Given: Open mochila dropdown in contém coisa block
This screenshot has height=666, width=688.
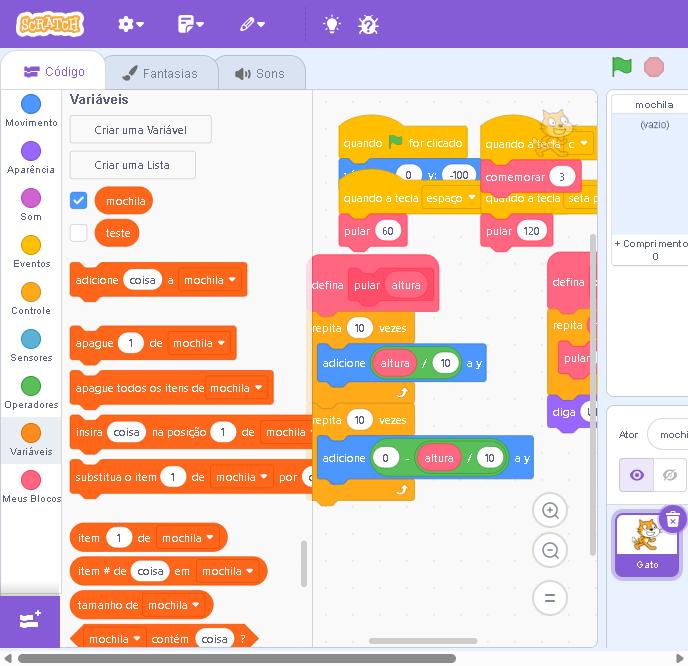Looking at the screenshot, I should [115, 639].
